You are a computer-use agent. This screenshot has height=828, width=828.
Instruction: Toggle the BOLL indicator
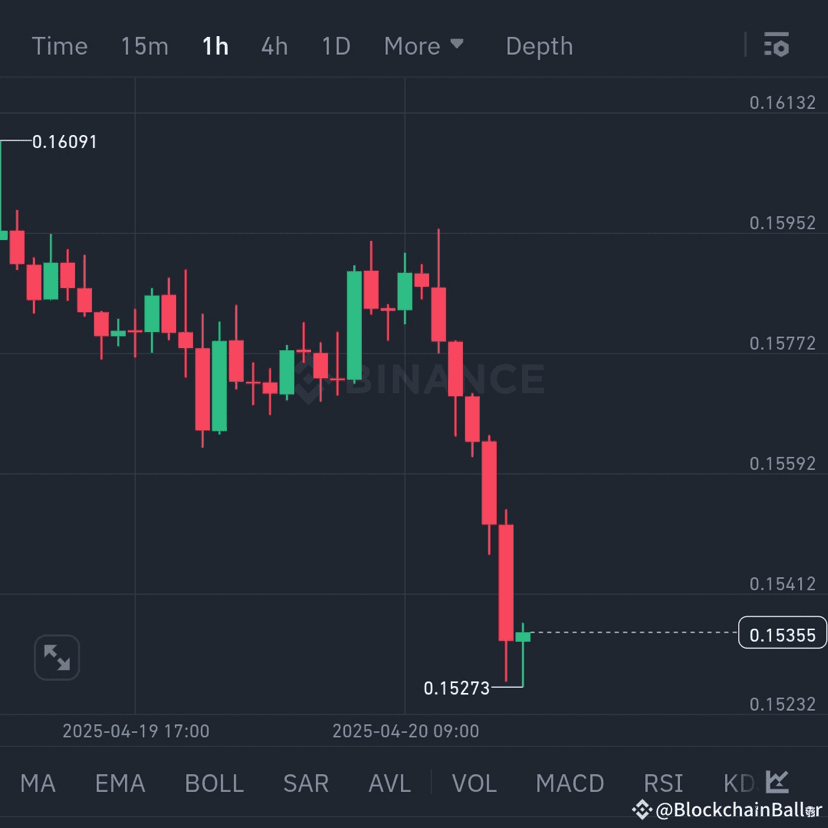coord(214,783)
